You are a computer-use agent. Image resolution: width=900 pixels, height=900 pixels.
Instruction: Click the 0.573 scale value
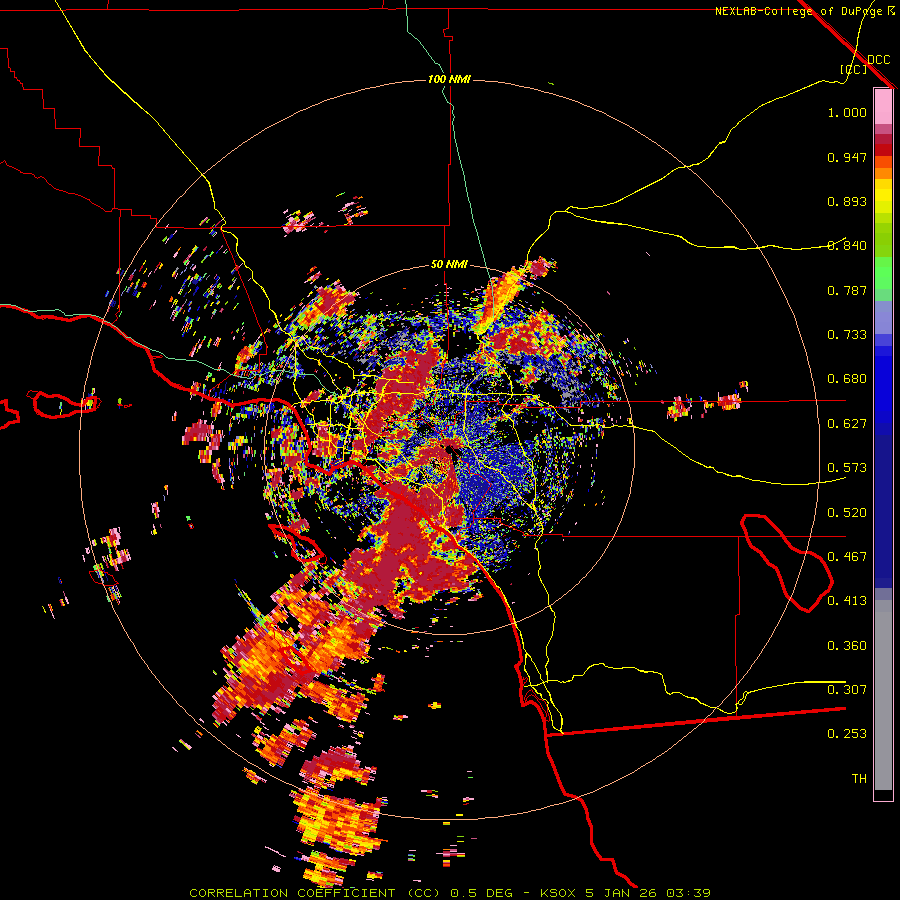pos(847,468)
